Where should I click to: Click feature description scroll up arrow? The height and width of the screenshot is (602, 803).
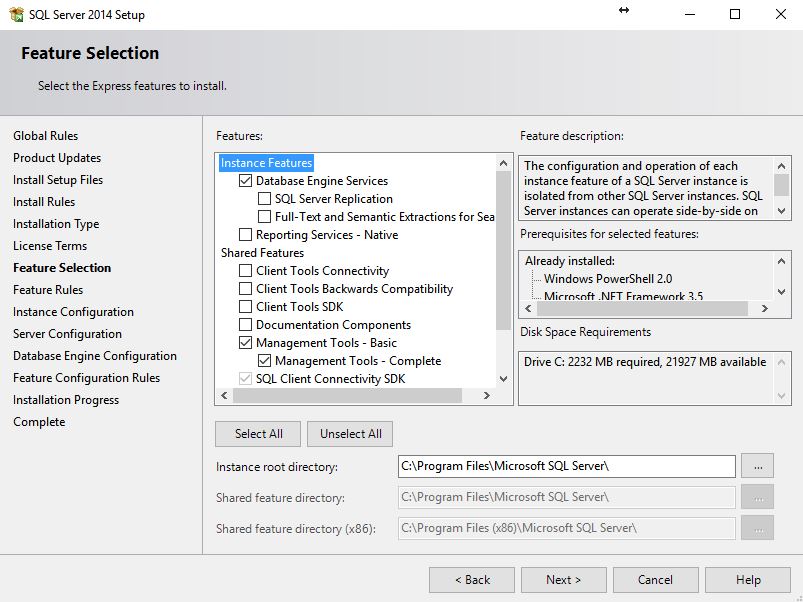tap(781, 166)
